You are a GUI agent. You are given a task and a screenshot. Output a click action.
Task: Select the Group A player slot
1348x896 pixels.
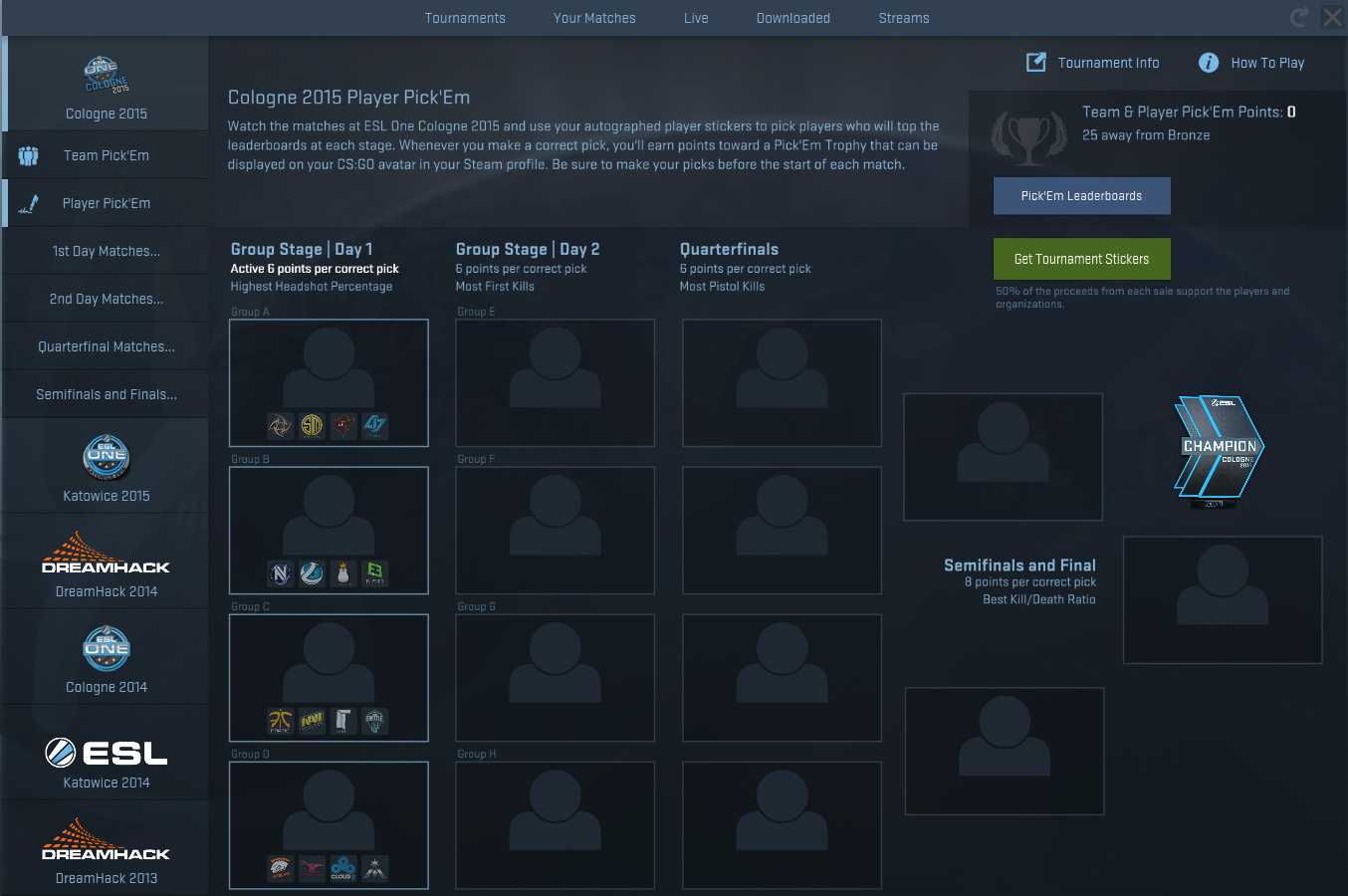[329, 382]
